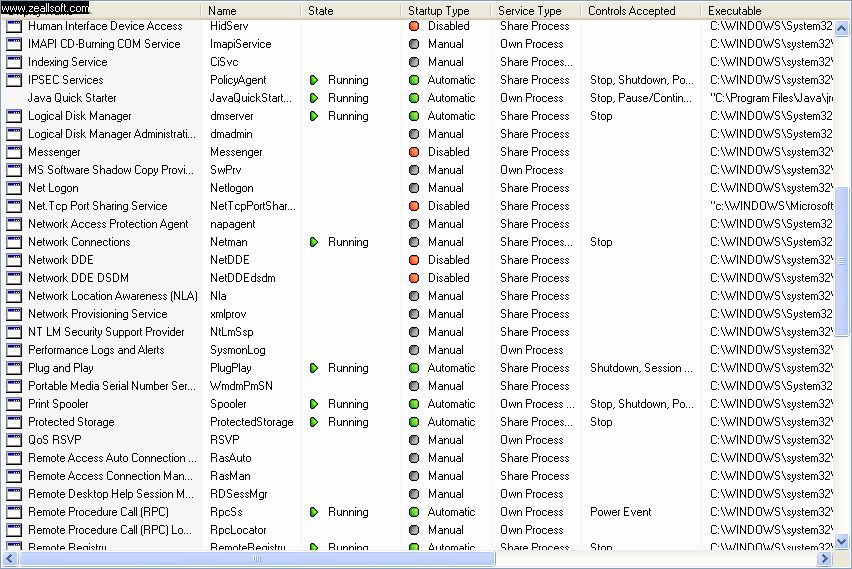Click the Print Spooler service icon
This screenshot has height=569, width=852.
click(x=14, y=404)
